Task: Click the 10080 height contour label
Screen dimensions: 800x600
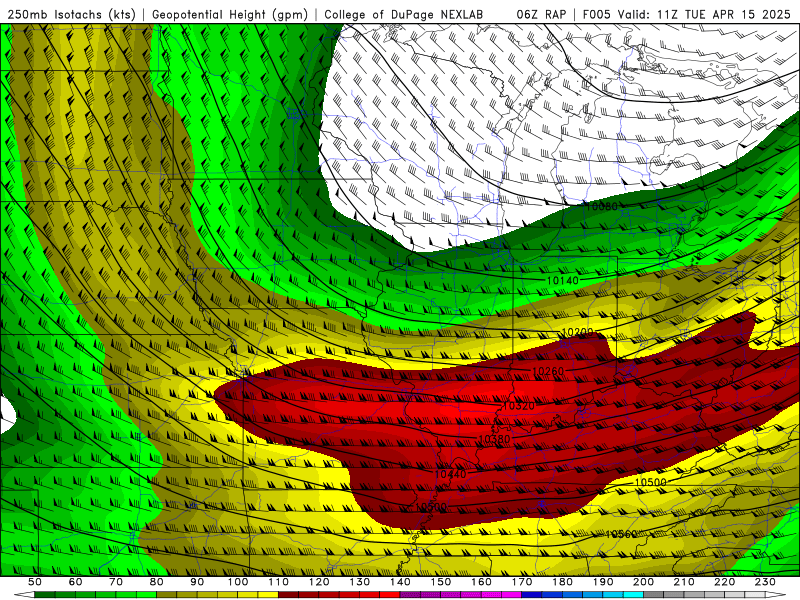Action: click(x=602, y=207)
